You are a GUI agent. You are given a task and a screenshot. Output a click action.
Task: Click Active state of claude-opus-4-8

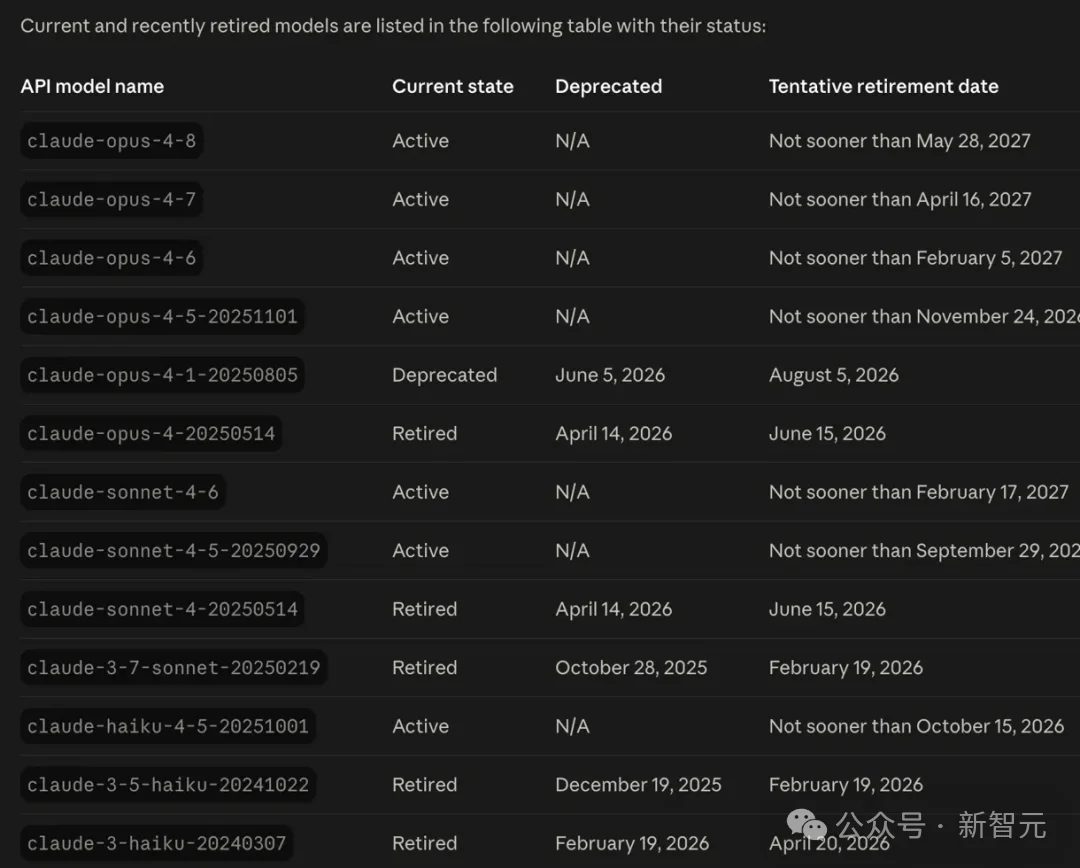[420, 141]
